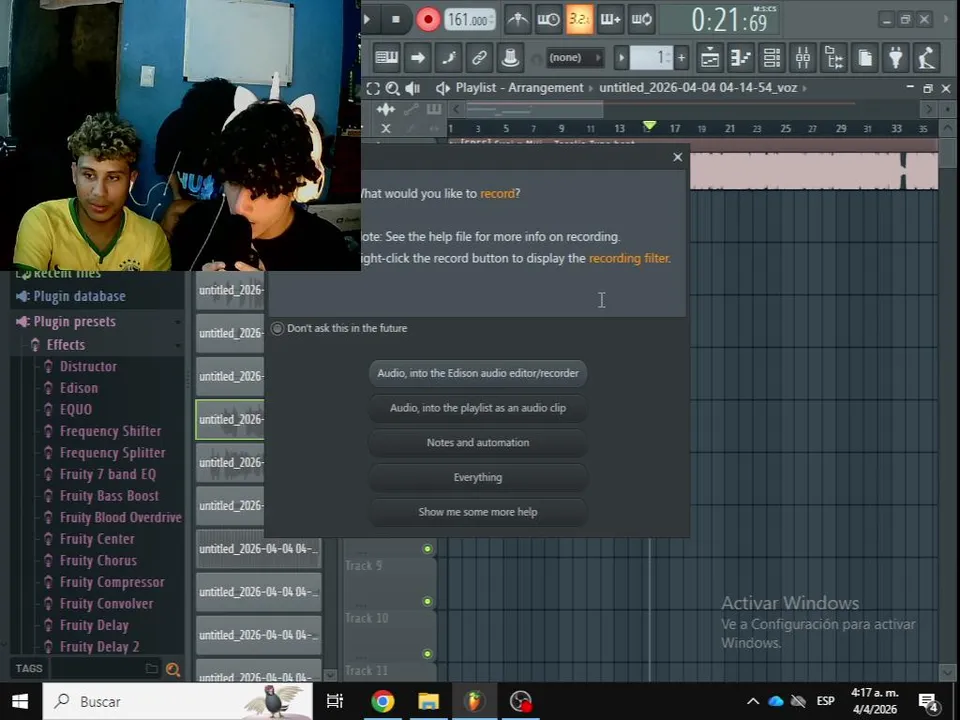960x720 pixels.
Task: Start recording with the red record button
Action: (428, 20)
